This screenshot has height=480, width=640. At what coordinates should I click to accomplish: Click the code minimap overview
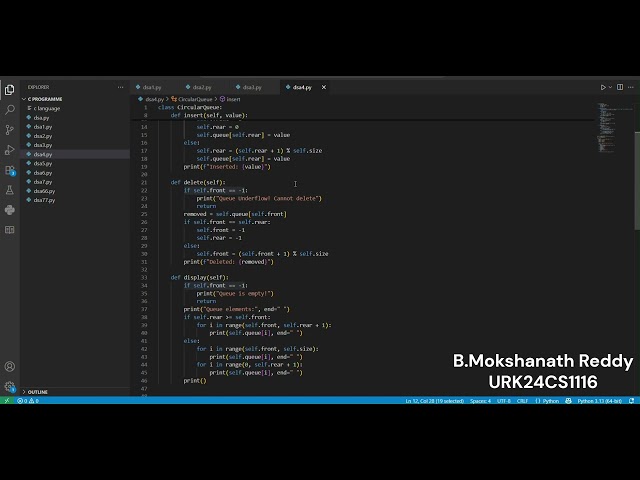608,118
